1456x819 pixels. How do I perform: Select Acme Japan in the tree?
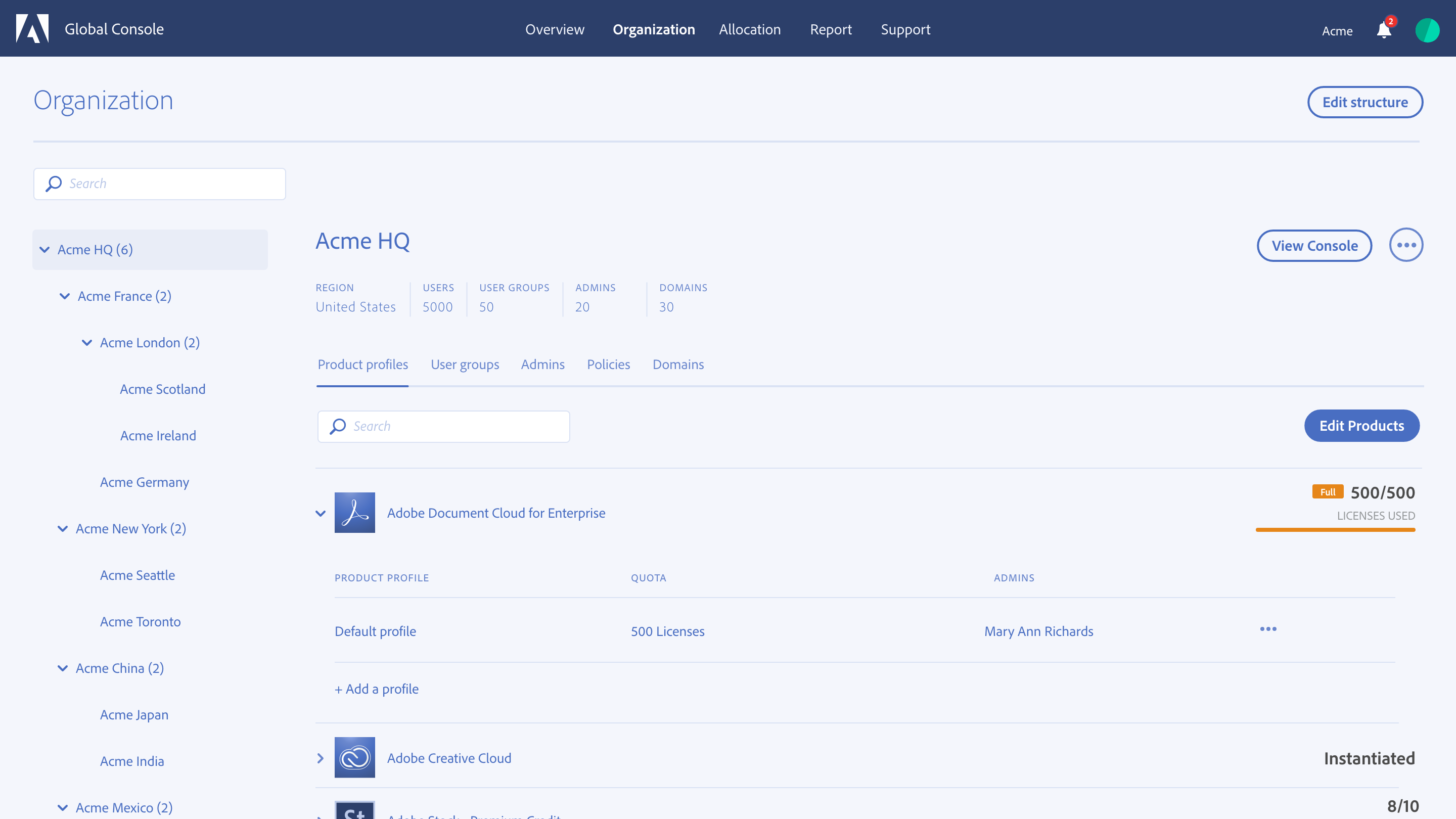coord(134,715)
